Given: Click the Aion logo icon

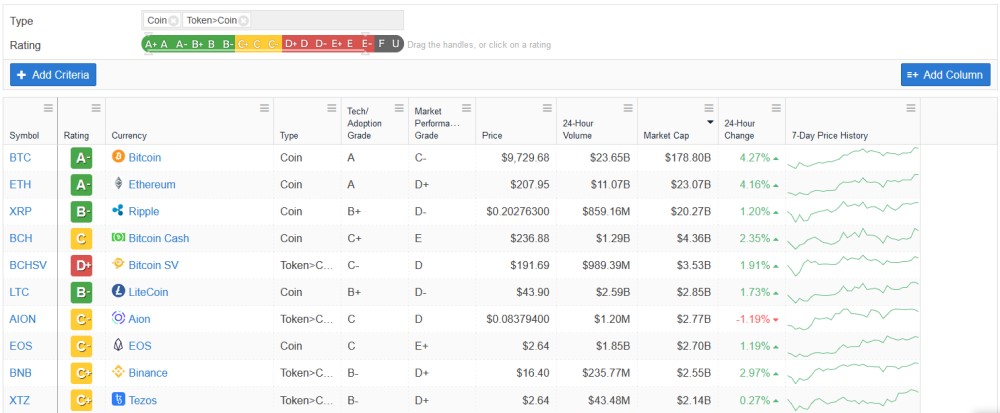Looking at the screenshot, I should tap(118, 318).
